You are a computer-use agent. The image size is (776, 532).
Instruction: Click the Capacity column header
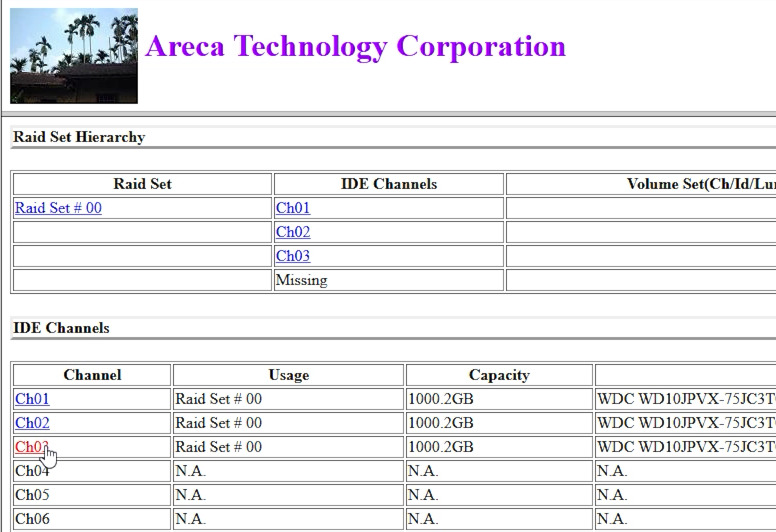point(499,375)
